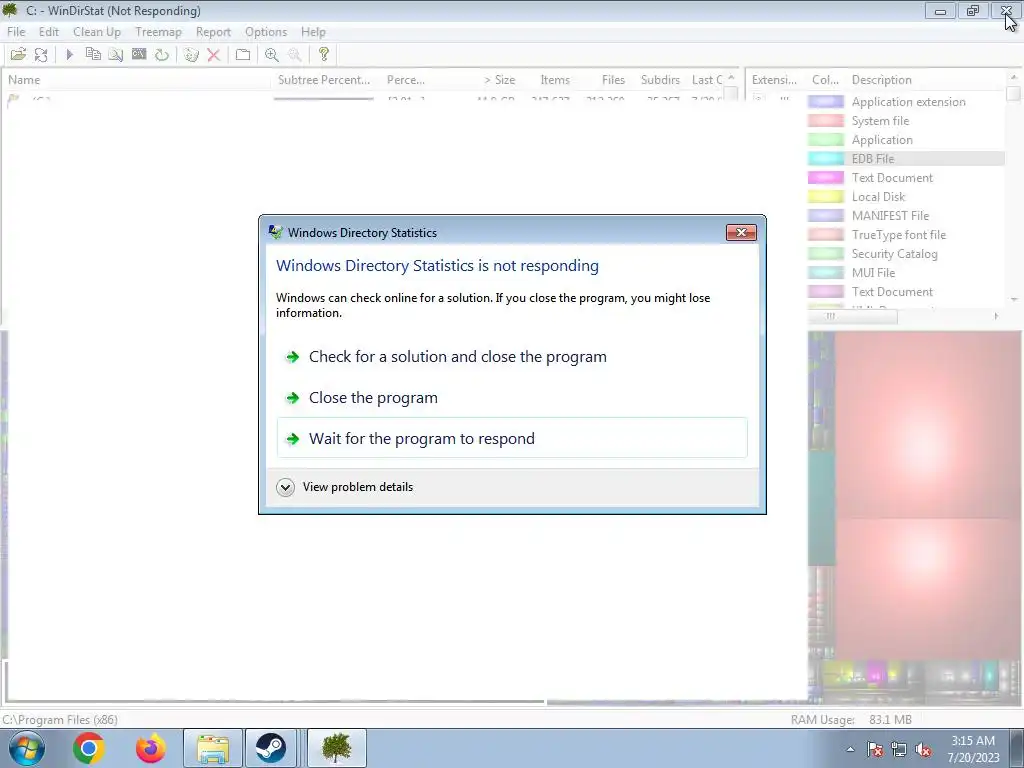Show hidden tray icons arrow
Screen dimensions: 1024x768
pos(850,750)
